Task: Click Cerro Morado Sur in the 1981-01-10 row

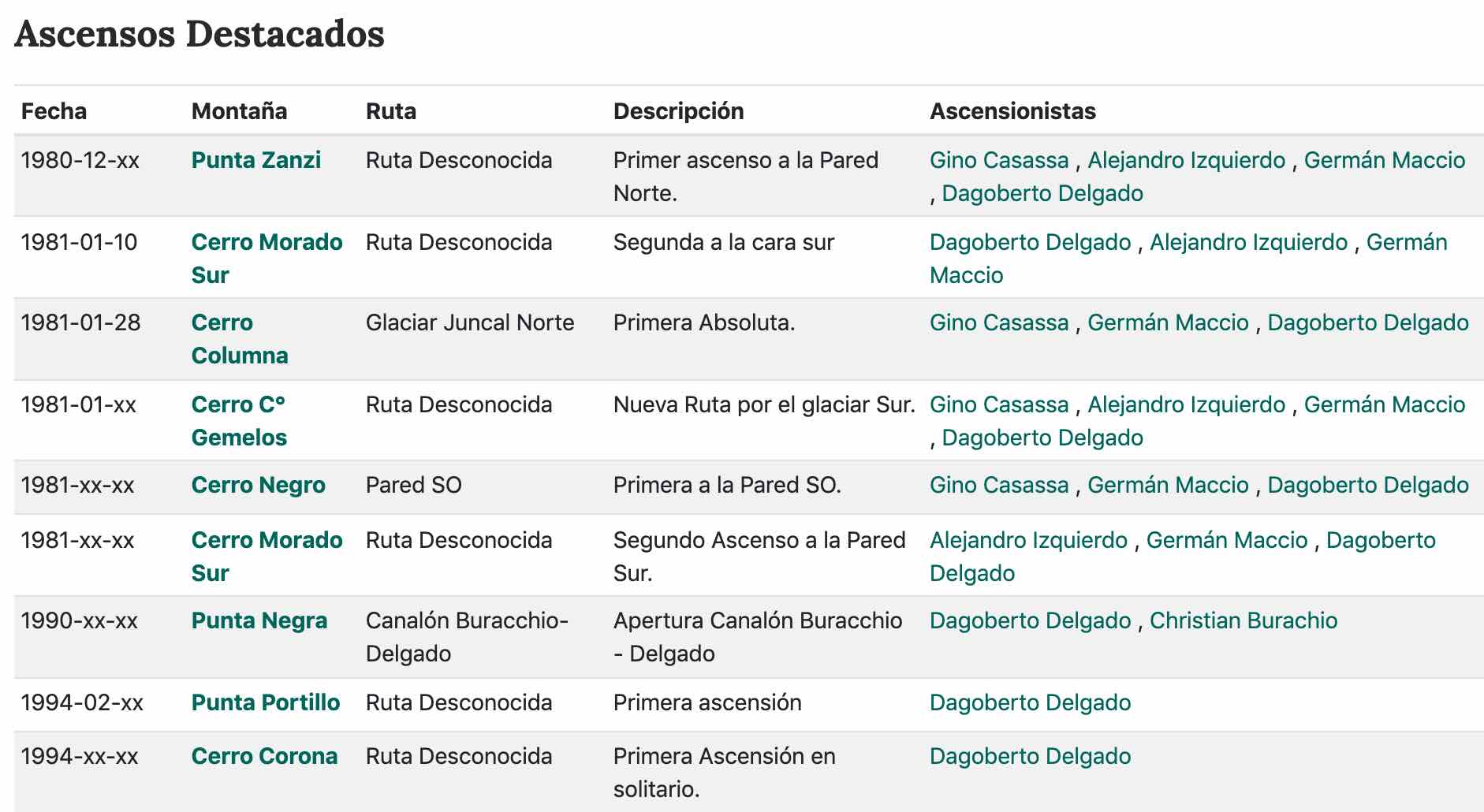Action: point(267,242)
